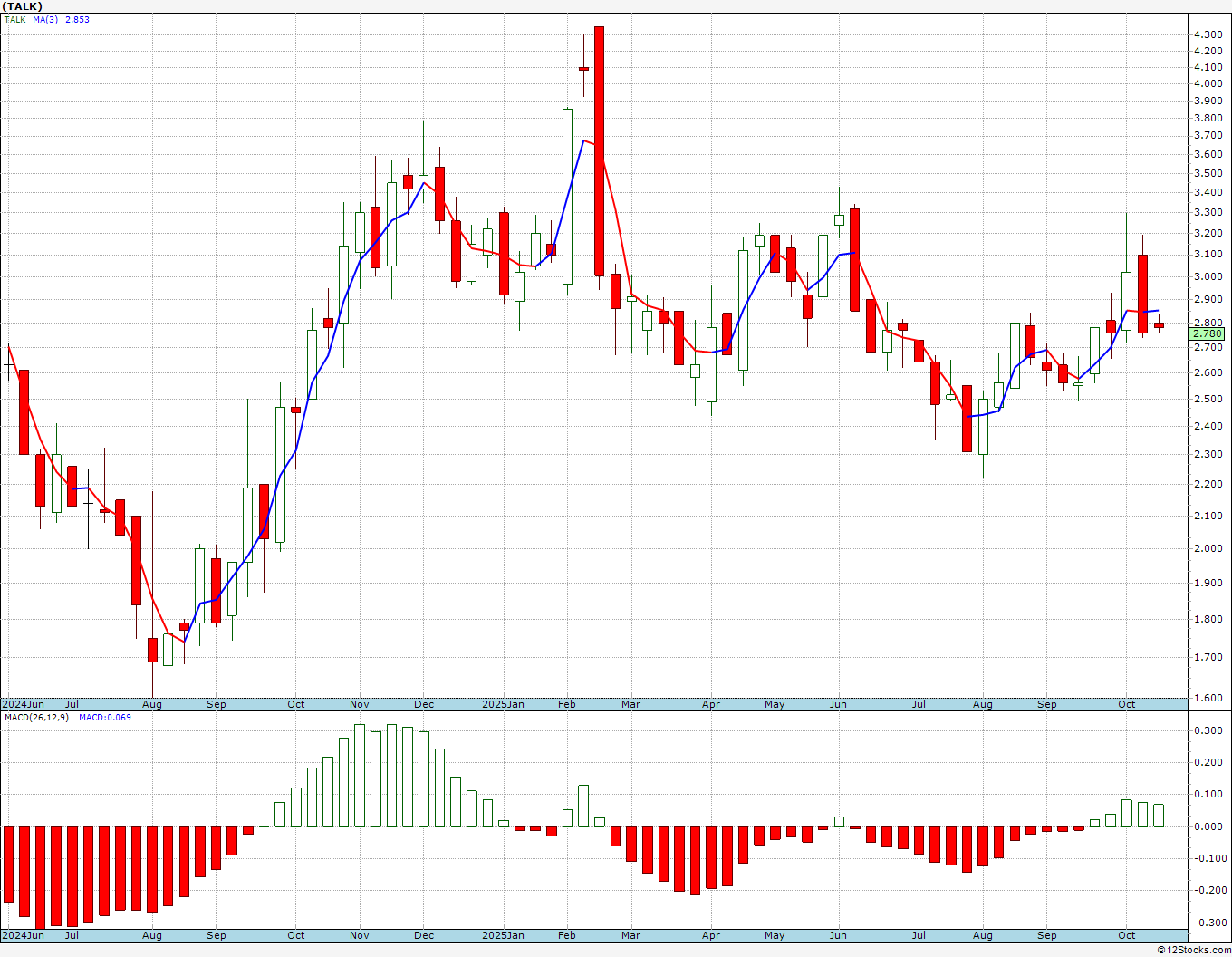The image size is (1232, 957).
Task: Click the 0.300 MACD axis label
Action: [x=1208, y=730]
